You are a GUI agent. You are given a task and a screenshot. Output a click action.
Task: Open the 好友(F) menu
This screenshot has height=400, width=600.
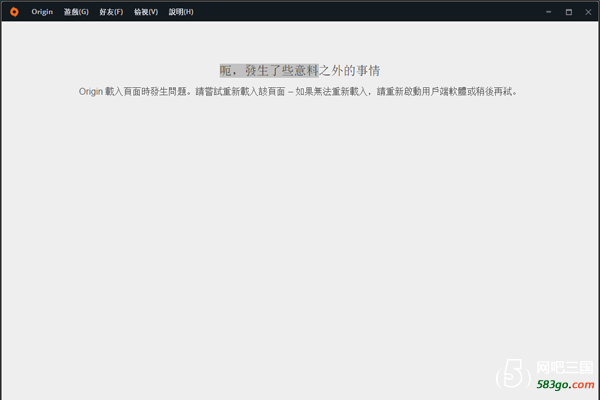tap(111, 12)
